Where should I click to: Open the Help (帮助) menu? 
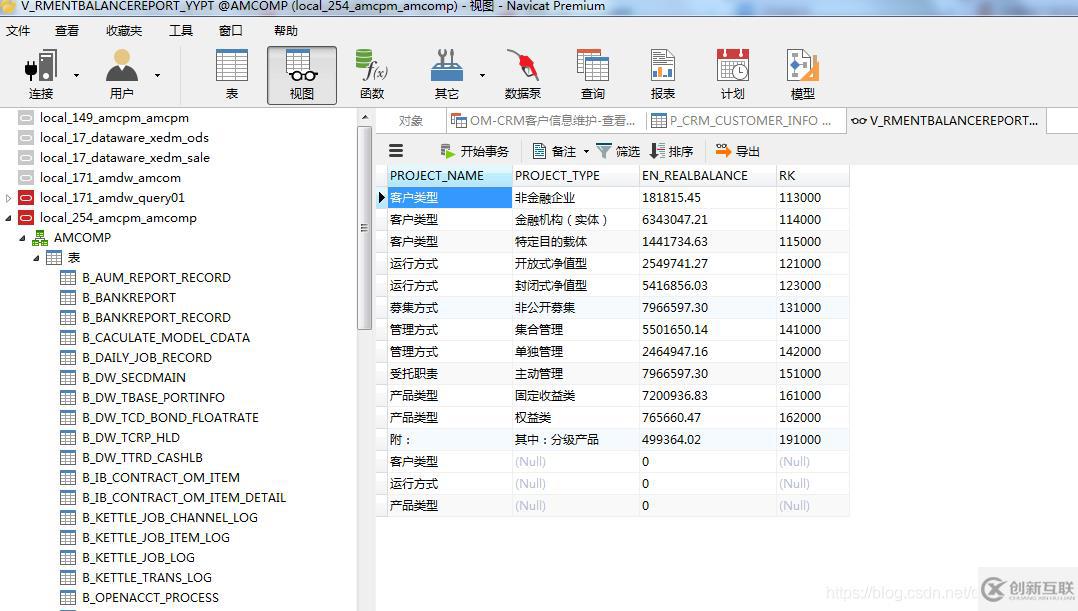tap(285, 31)
